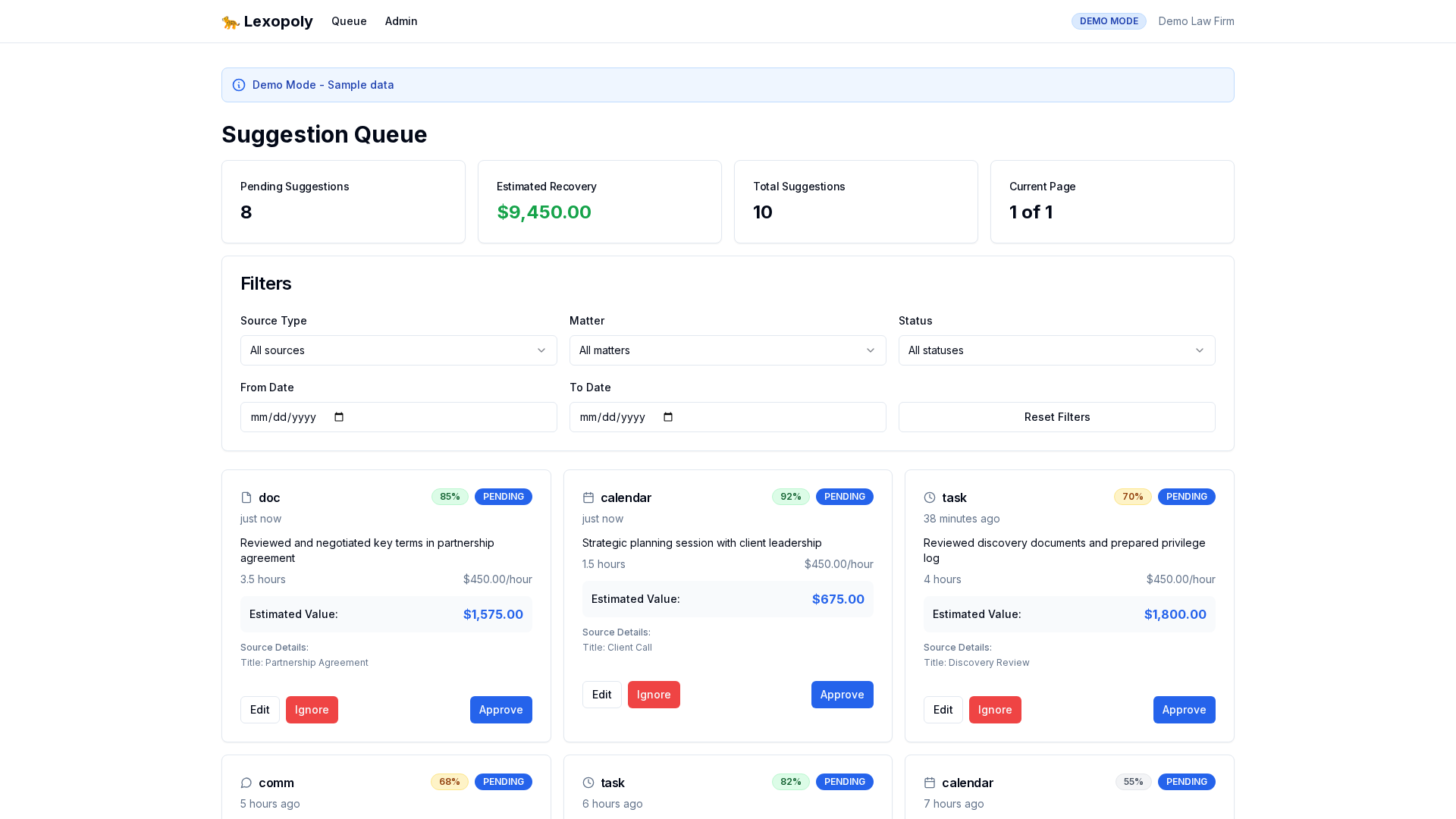
Task: Click the Lexopoly brand name
Action: click(x=278, y=21)
